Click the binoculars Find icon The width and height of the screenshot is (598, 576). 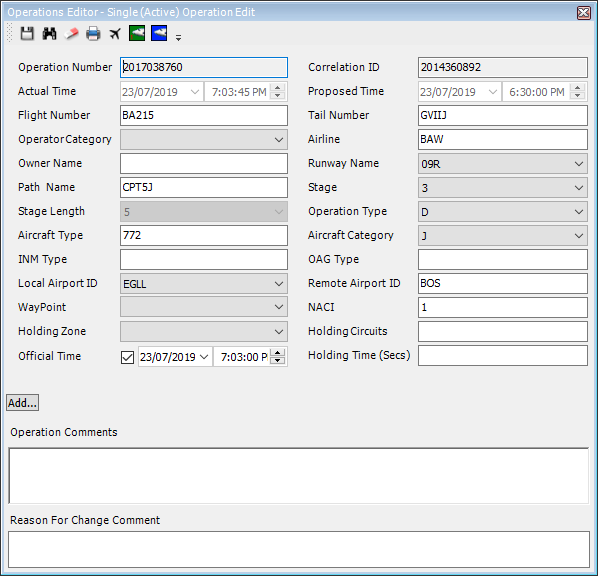coord(49,34)
